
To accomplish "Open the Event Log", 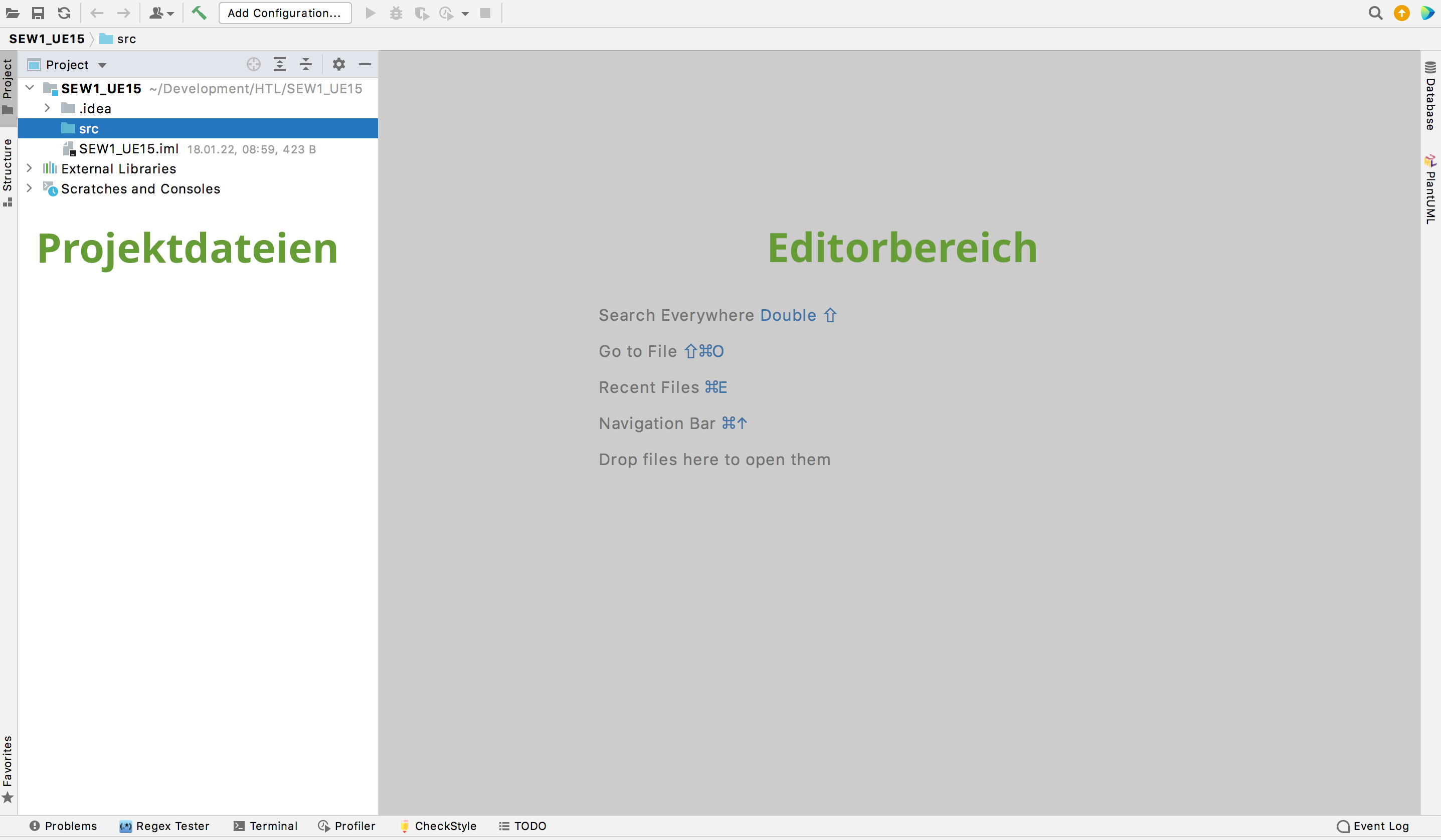I will [1373, 825].
